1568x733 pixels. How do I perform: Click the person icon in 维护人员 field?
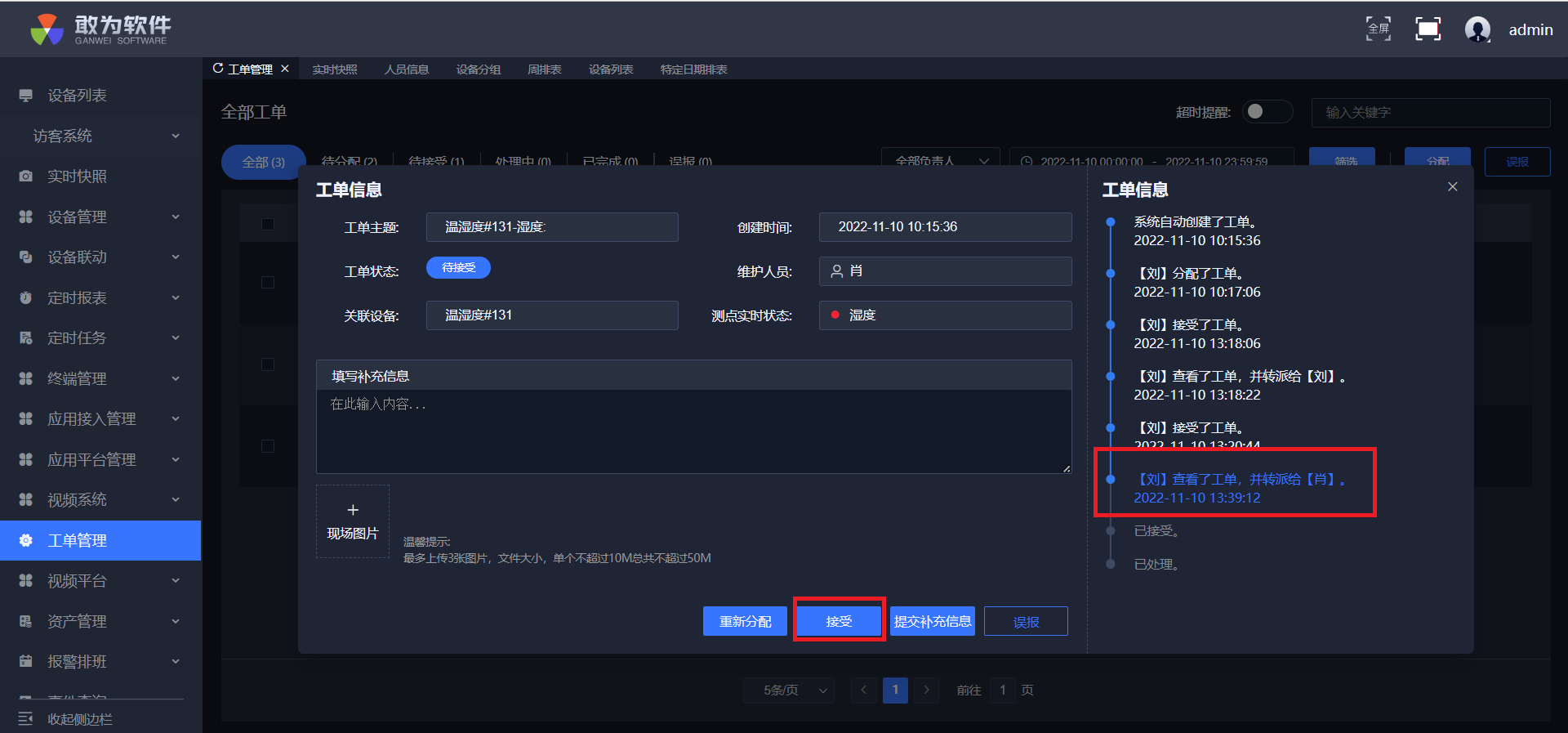coord(837,271)
